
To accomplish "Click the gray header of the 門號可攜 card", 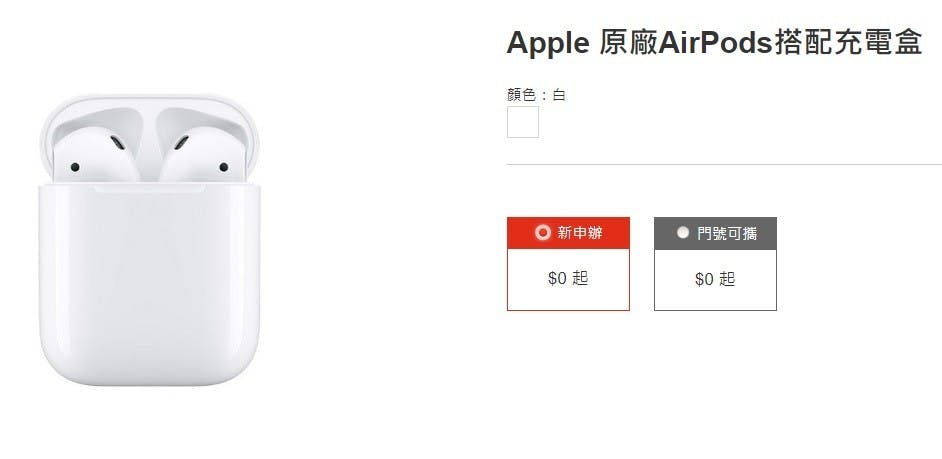I will coord(716,234).
